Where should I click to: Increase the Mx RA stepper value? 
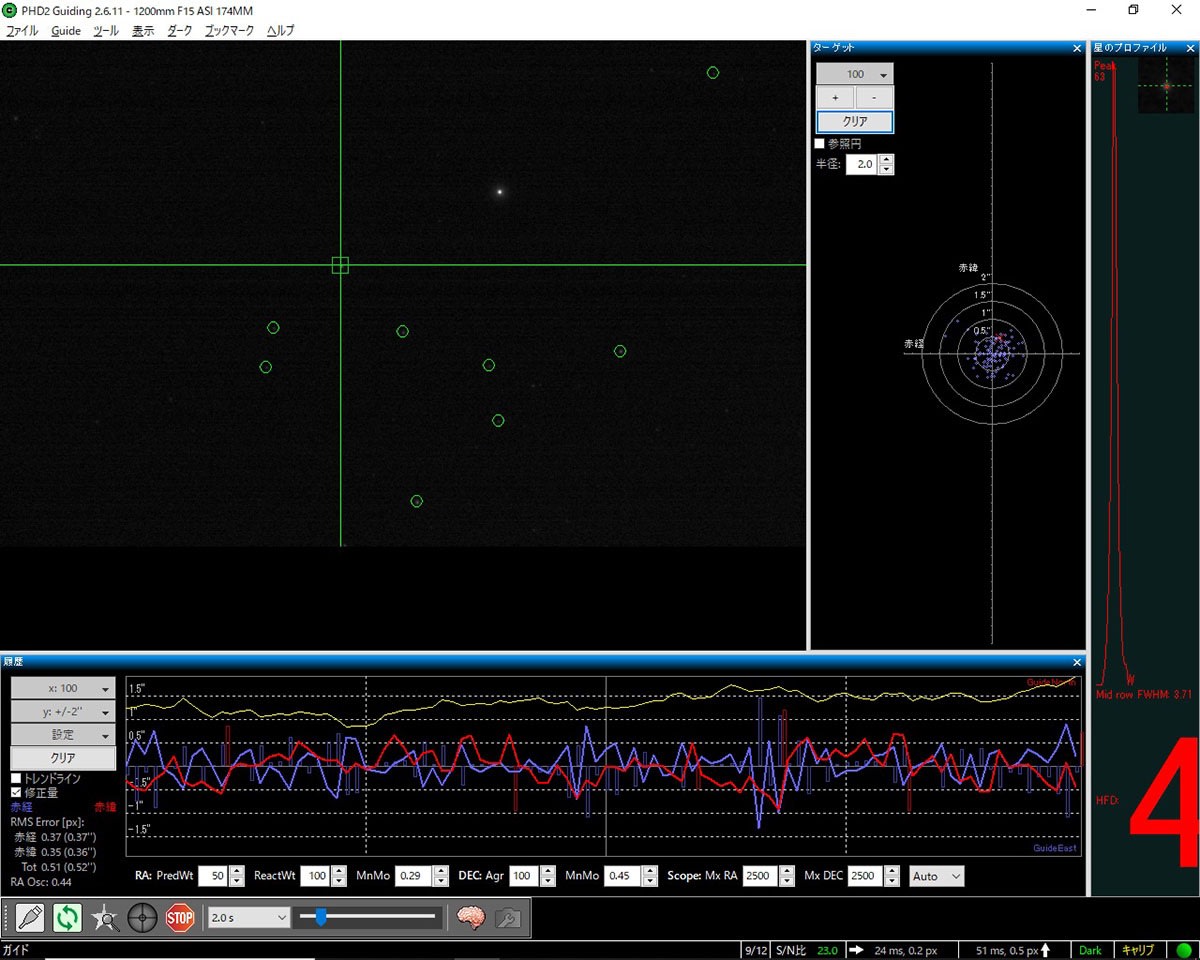785,871
